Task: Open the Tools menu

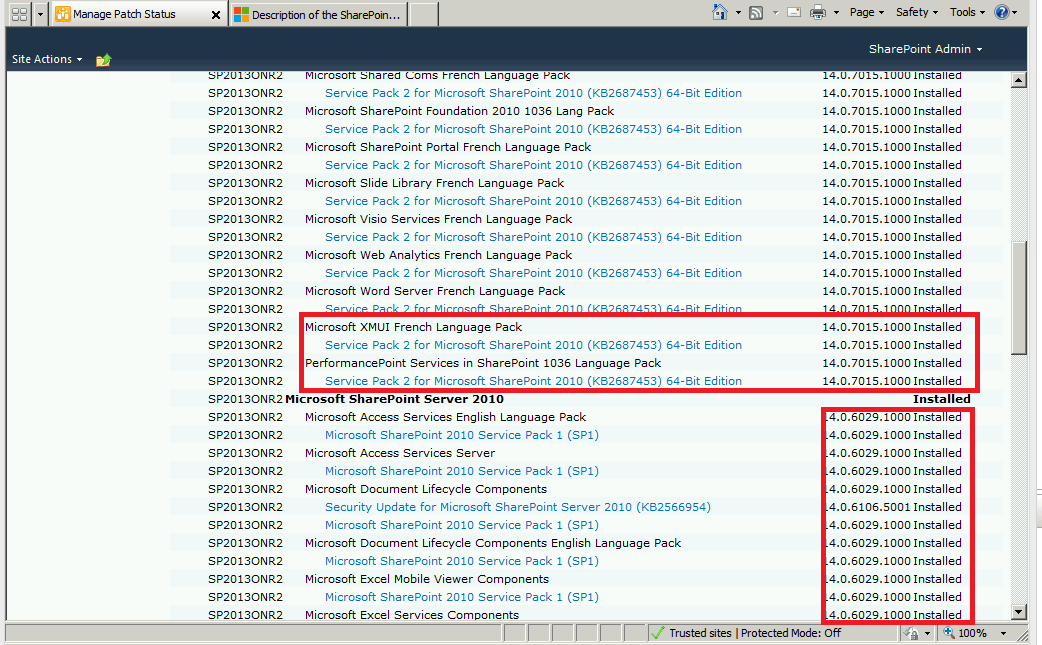Action: tap(967, 12)
